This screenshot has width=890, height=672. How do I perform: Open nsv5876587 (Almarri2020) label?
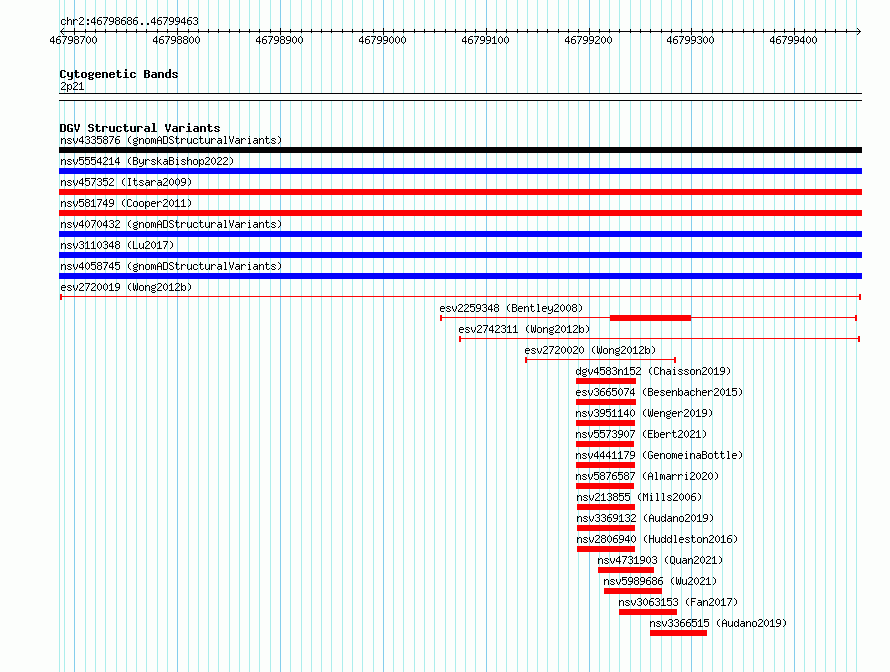tap(647, 476)
